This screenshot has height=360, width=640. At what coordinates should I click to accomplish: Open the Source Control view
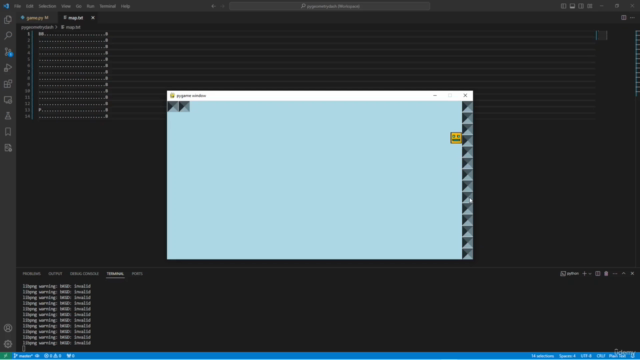tap(8, 52)
